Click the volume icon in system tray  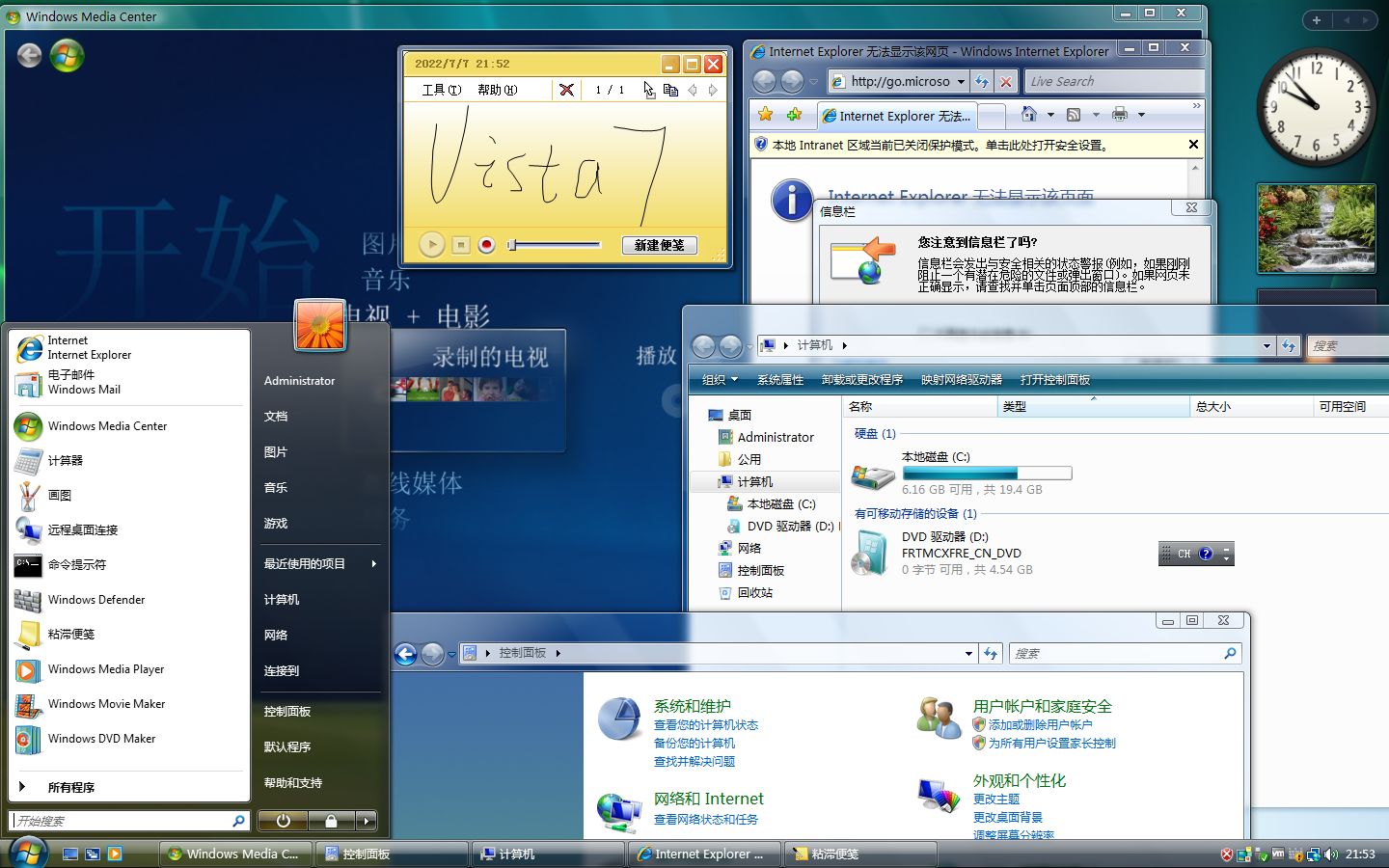tap(1331, 854)
